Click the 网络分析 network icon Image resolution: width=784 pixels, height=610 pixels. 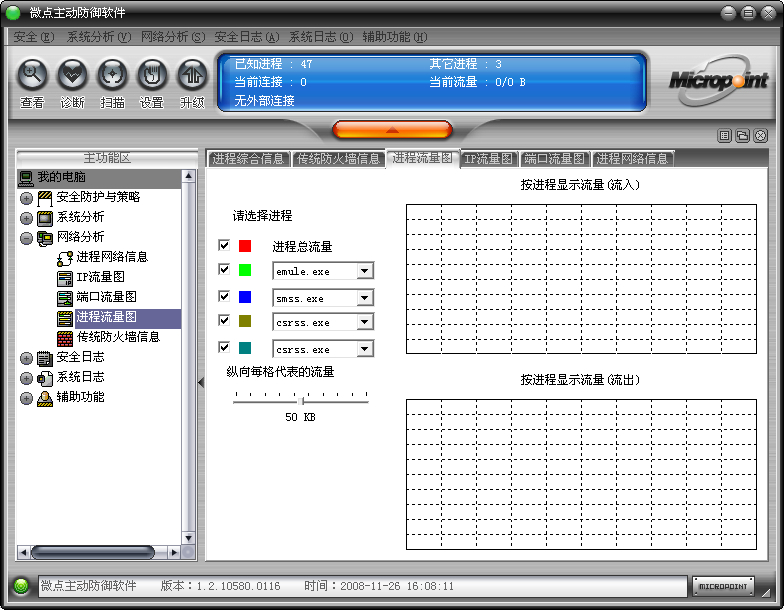[45, 238]
